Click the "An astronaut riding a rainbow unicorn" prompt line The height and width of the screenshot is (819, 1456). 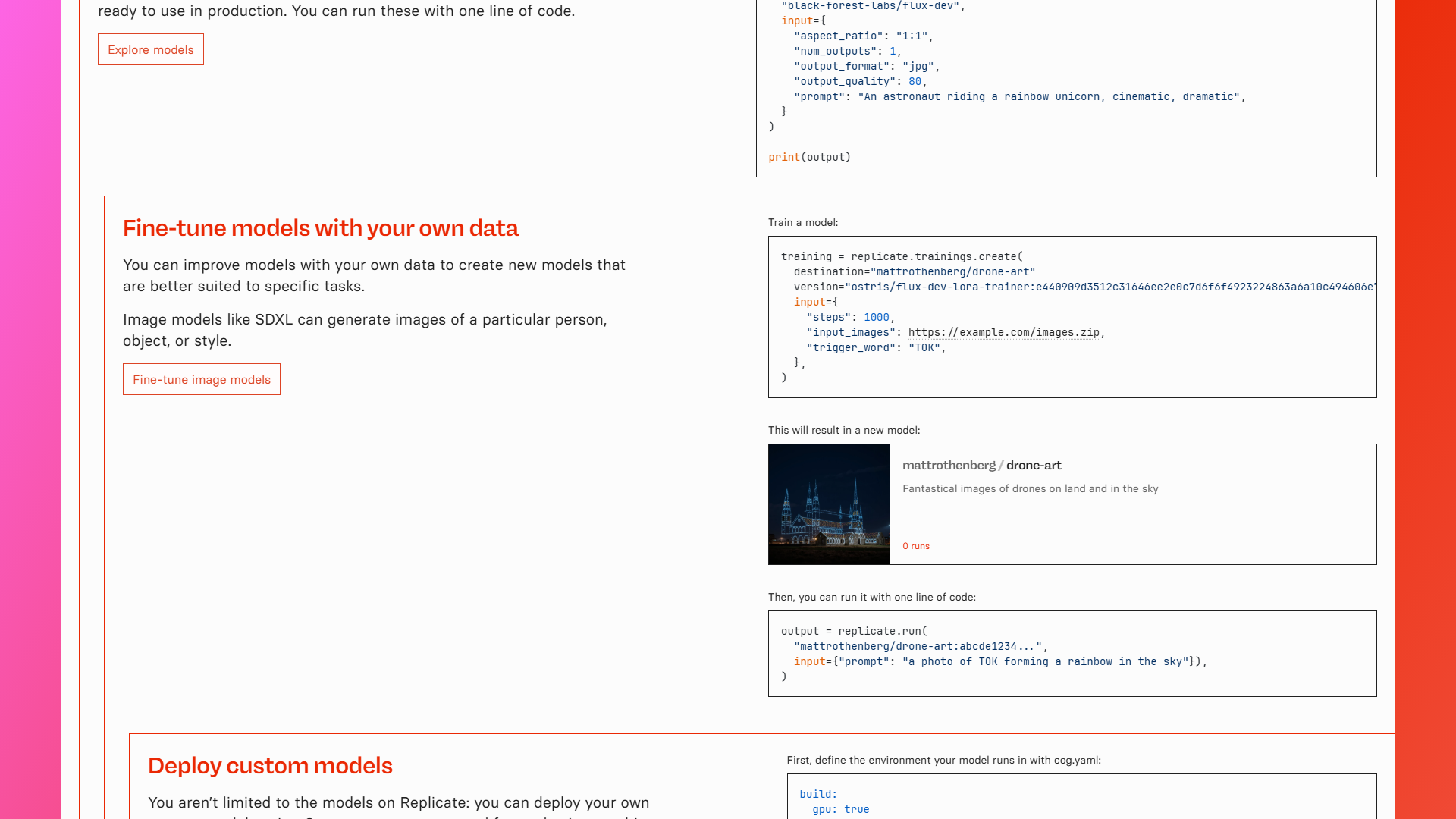[1020, 97]
